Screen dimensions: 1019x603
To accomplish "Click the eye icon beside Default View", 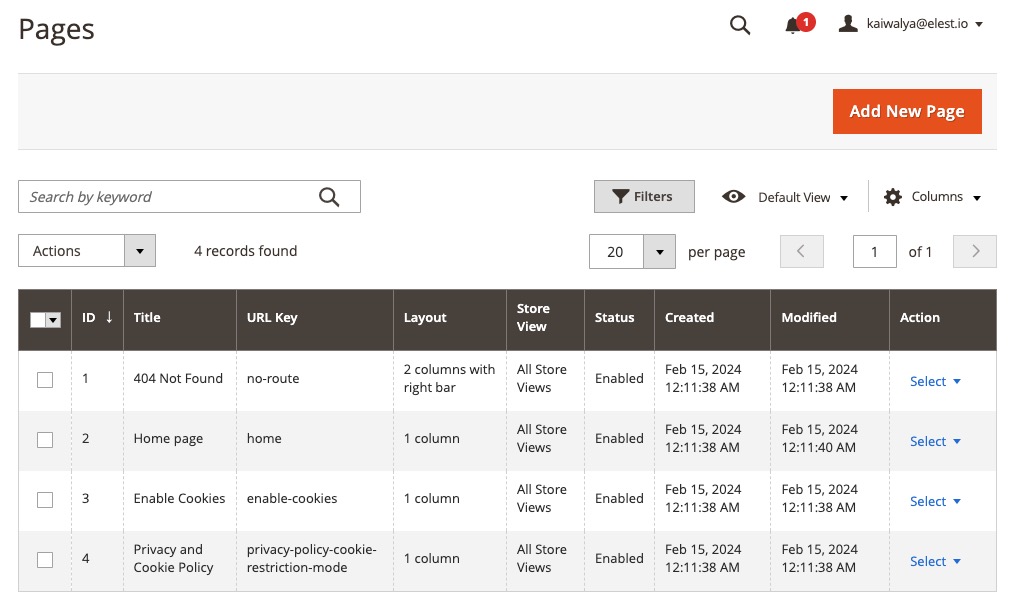I will pyautogui.click(x=734, y=196).
